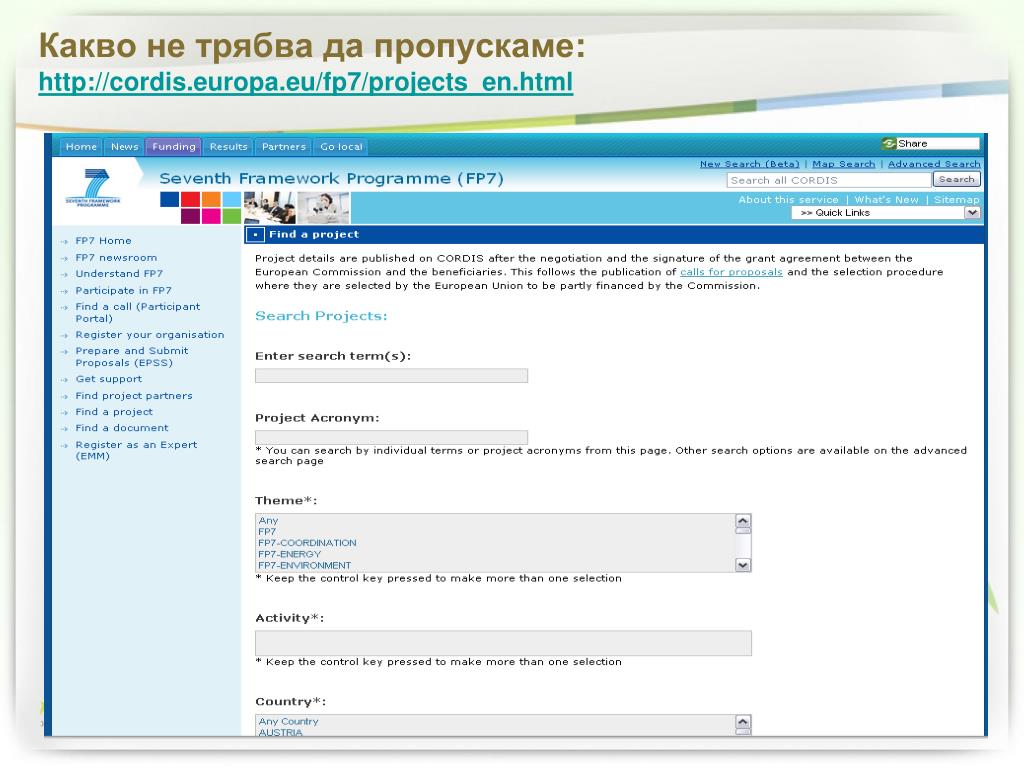Click the green Share icon
The height and width of the screenshot is (768, 1024).
click(888, 144)
